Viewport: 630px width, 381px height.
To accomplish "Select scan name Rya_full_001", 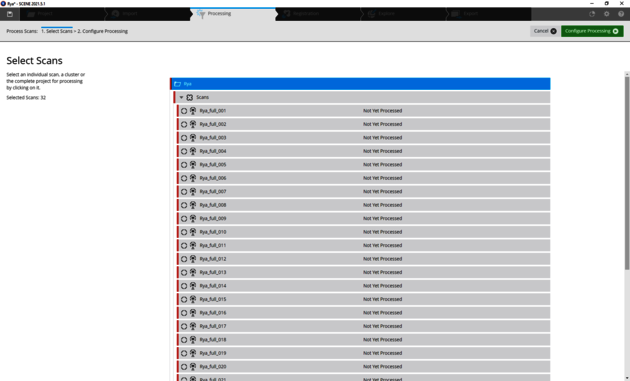I will tap(213, 111).
